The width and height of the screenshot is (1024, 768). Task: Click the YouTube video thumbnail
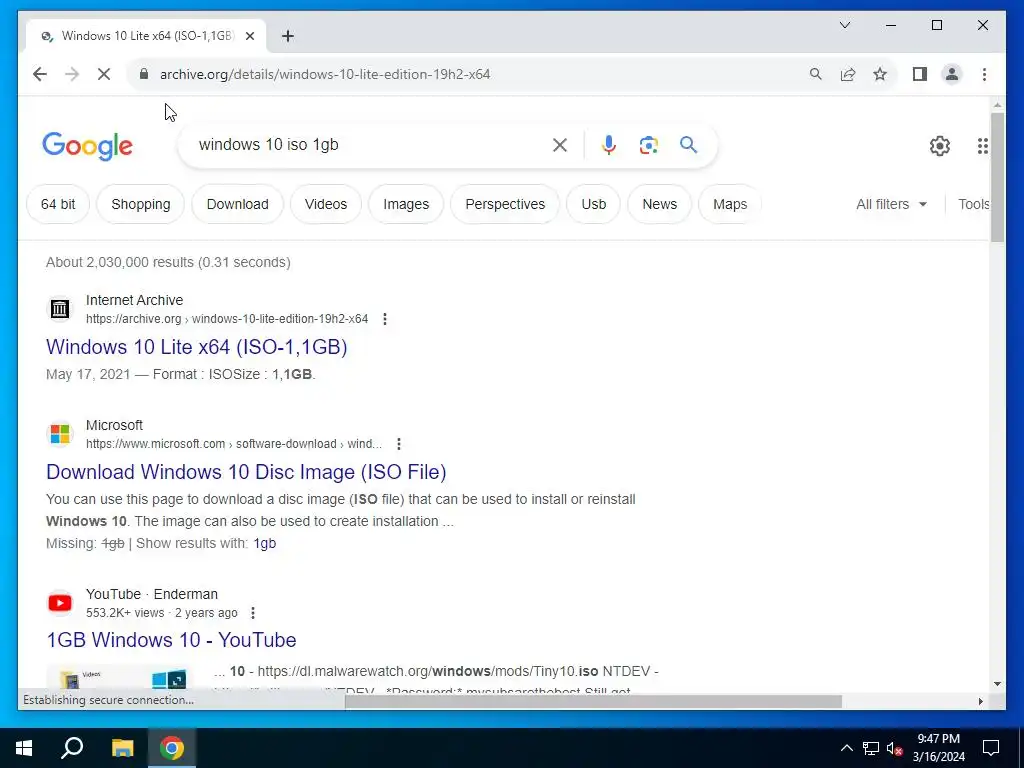116,677
